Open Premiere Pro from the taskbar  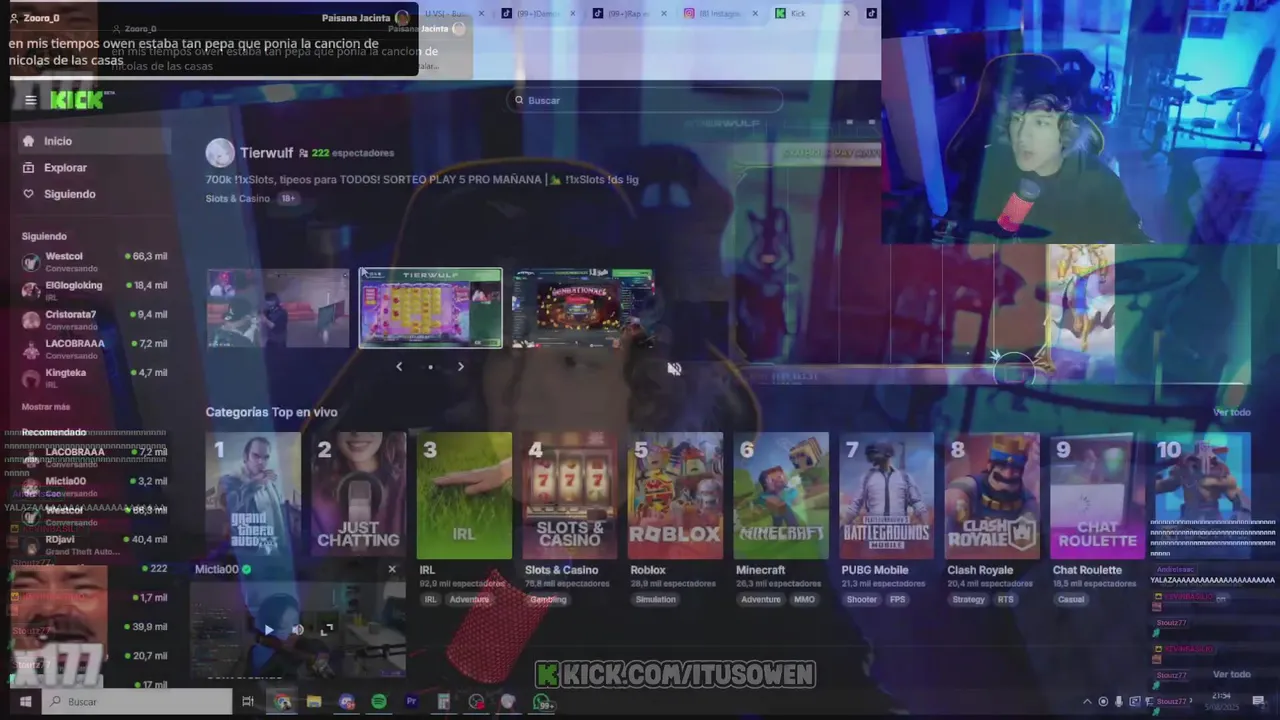point(411,702)
